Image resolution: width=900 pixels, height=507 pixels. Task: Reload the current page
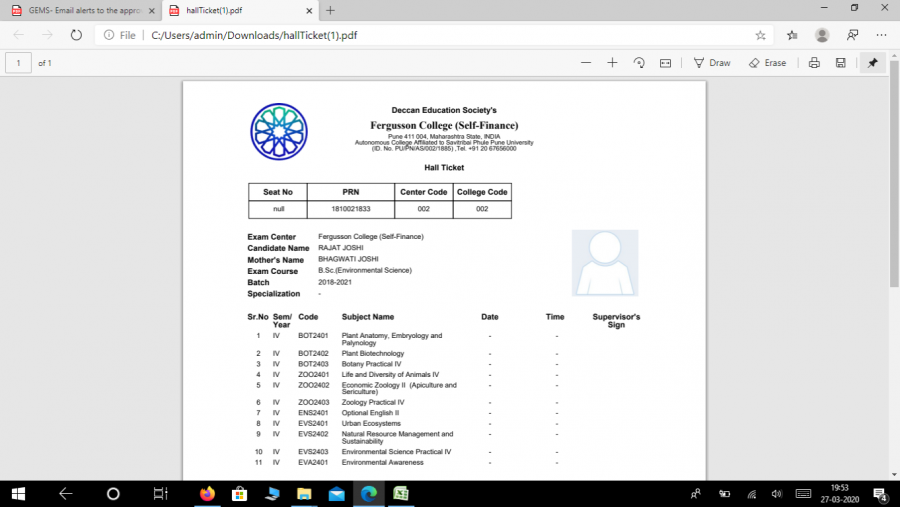pyautogui.click(x=76, y=35)
